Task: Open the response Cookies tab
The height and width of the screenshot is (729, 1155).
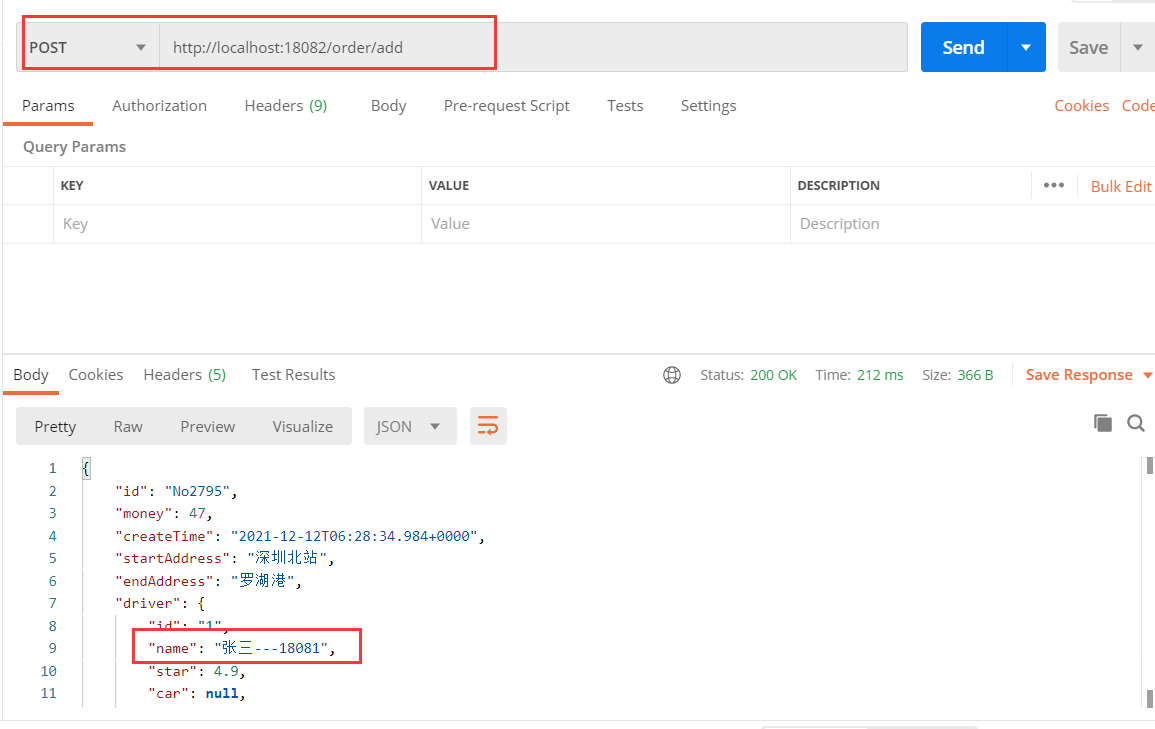Action: pyautogui.click(x=96, y=375)
